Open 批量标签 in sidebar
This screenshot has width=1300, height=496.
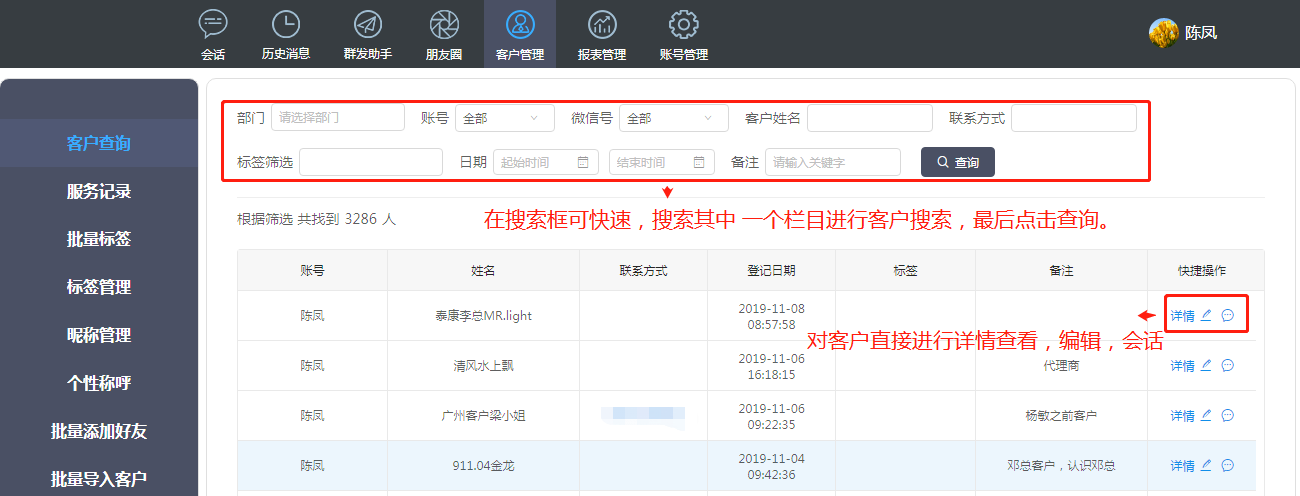[99, 239]
